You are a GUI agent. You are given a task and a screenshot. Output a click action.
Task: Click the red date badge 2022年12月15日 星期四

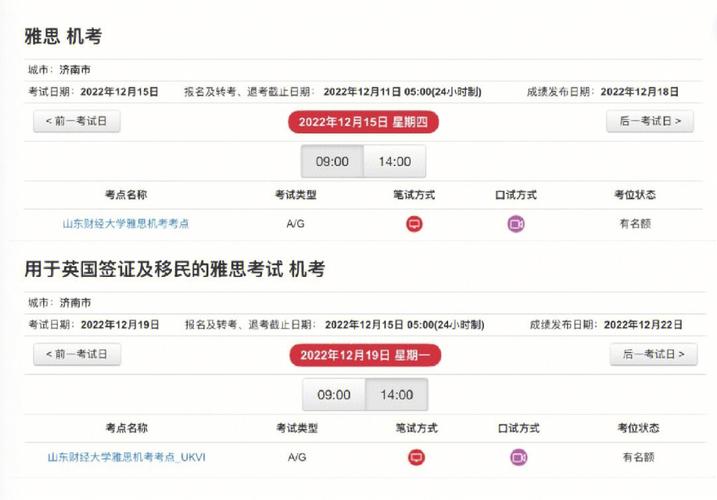click(x=363, y=122)
